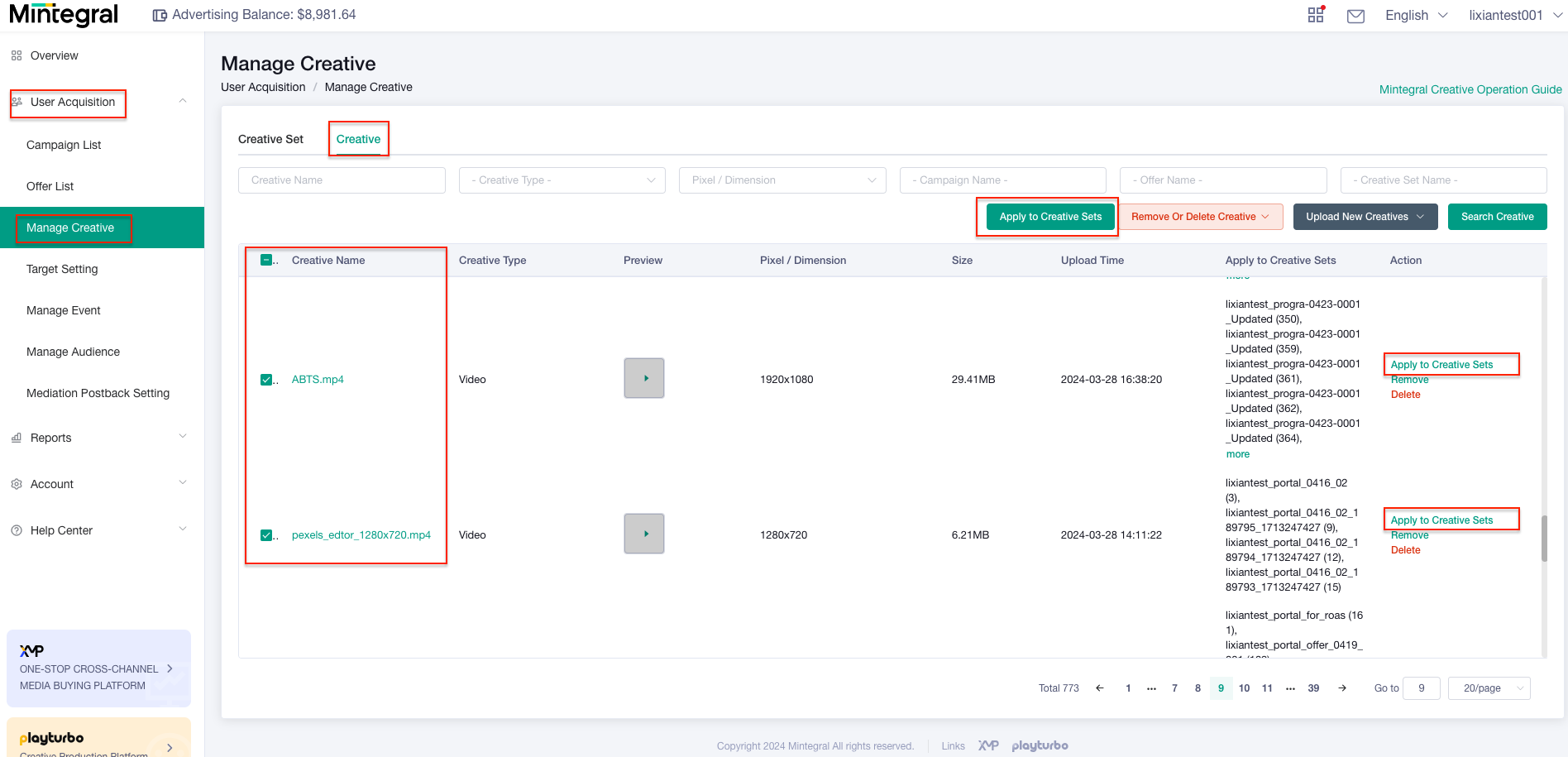The image size is (1568, 757).
Task: Open the Creative Type dropdown filter
Action: (562, 180)
